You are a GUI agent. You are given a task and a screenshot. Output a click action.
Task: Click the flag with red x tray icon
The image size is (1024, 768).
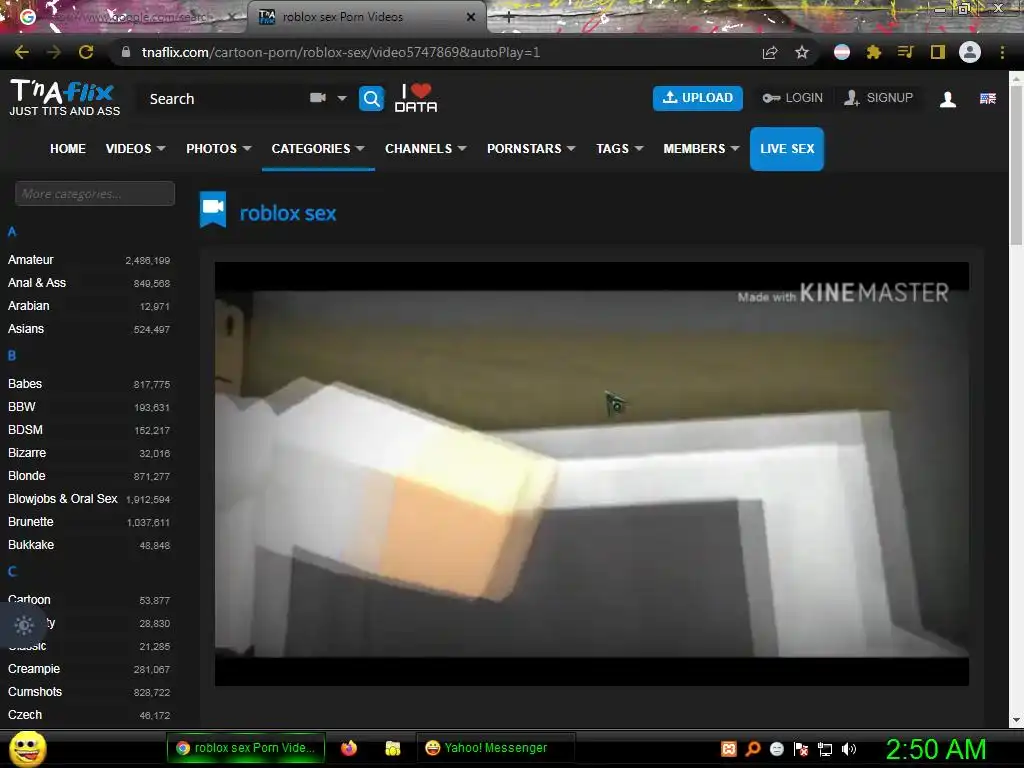tap(801, 749)
